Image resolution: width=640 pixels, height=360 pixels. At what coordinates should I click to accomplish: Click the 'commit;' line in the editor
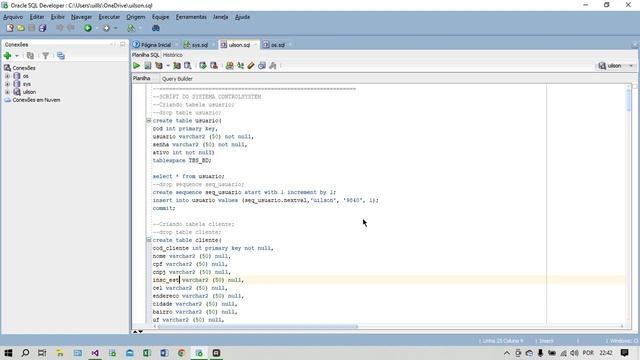(x=164, y=208)
